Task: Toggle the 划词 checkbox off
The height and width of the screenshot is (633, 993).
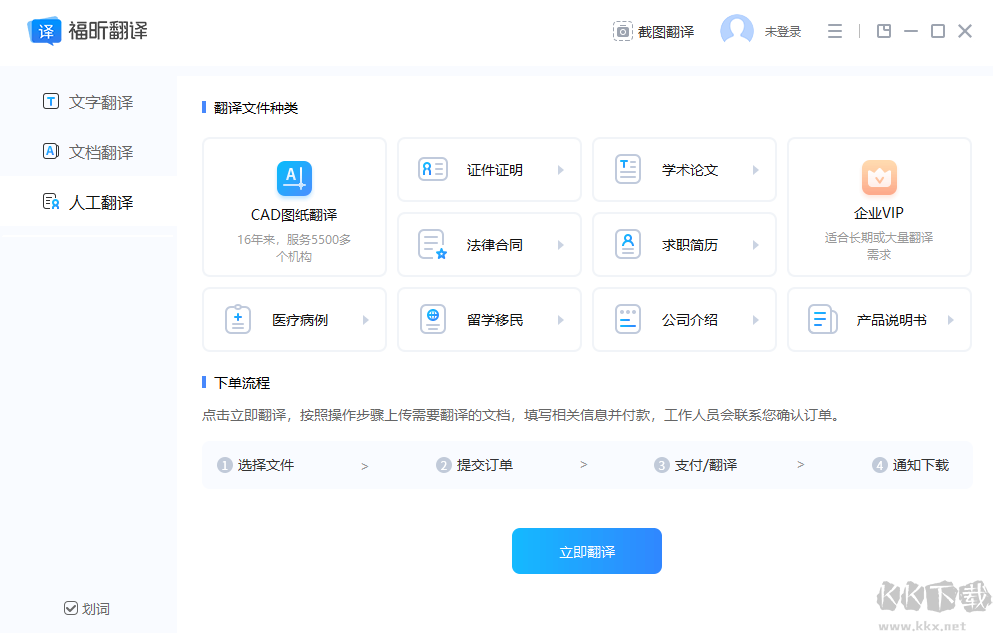Action: 70,608
